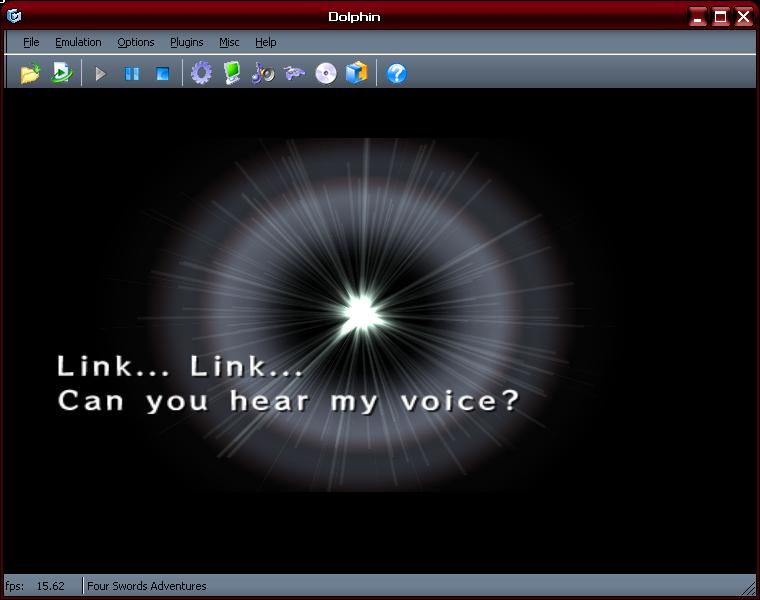
Task: Click the 'Can you hear my voice?' game text
Action: pyautogui.click(x=289, y=401)
